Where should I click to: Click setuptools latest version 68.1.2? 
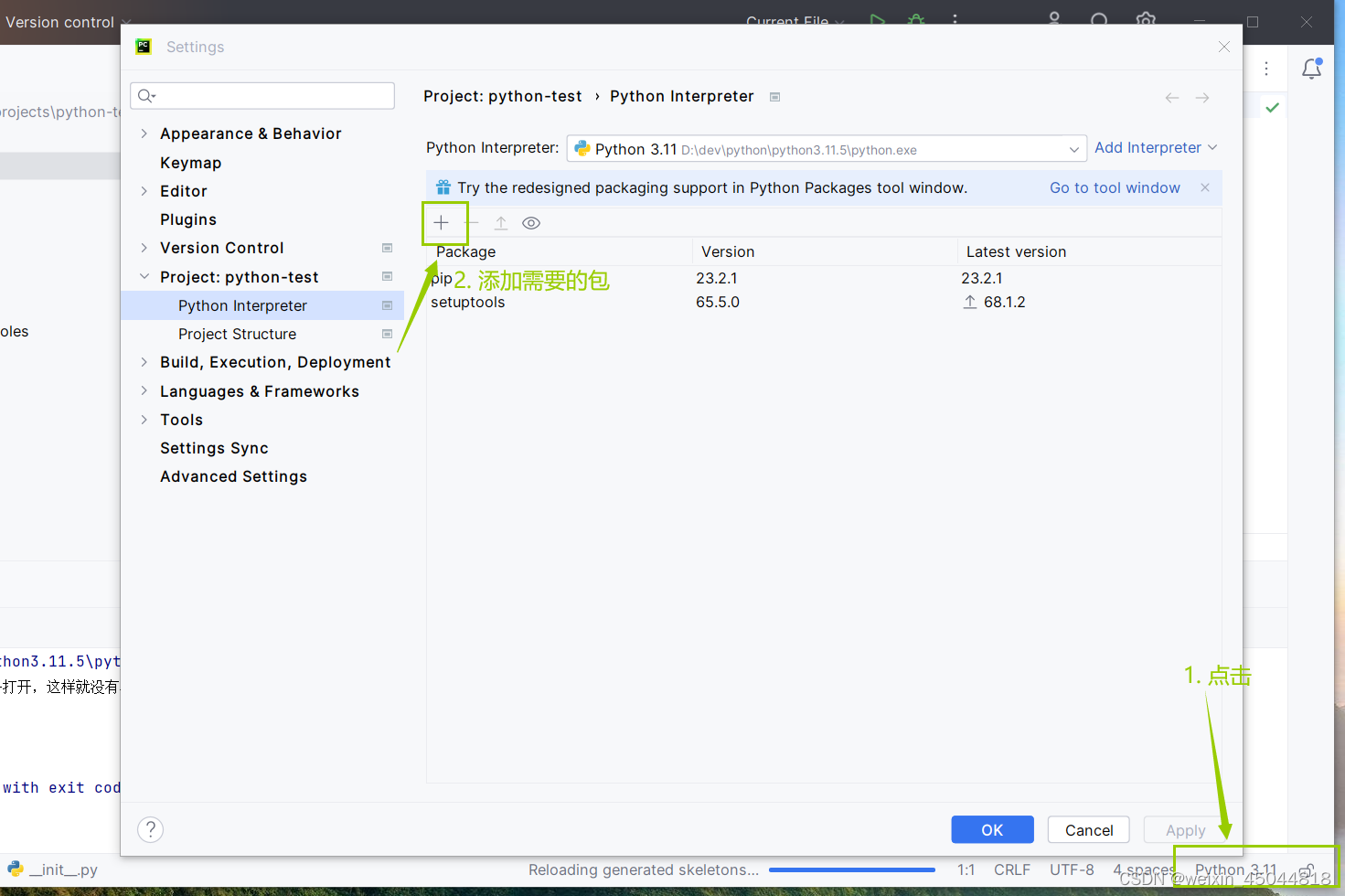(x=1004, y=302)
